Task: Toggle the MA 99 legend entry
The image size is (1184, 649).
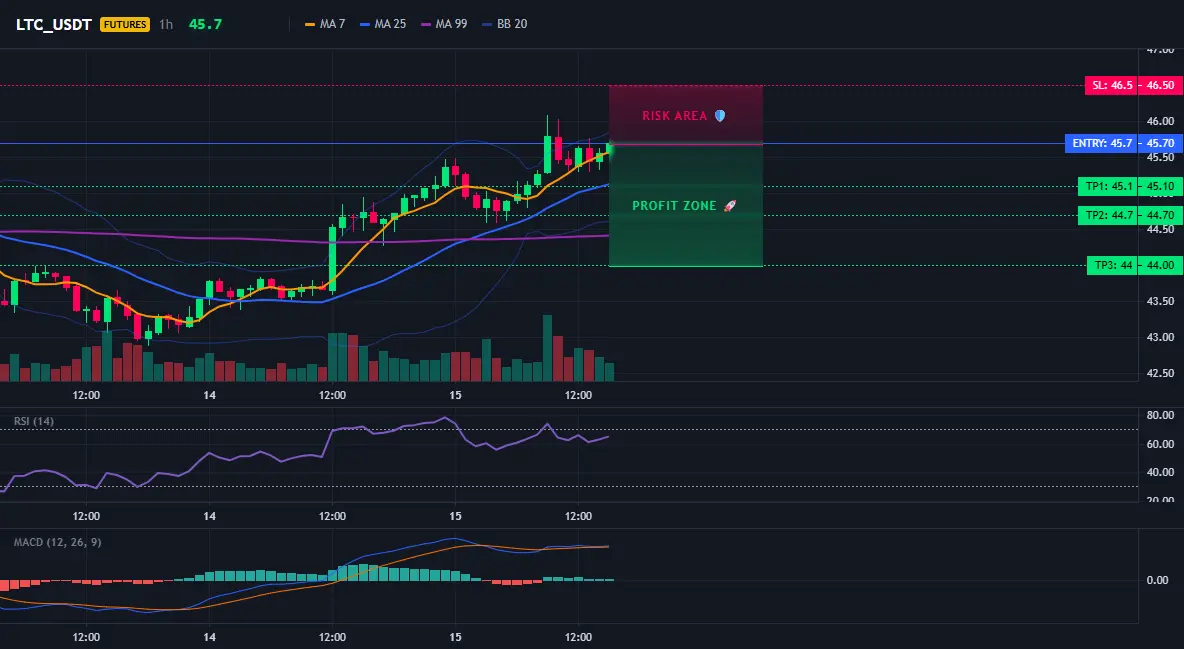Action: (444, 24)
